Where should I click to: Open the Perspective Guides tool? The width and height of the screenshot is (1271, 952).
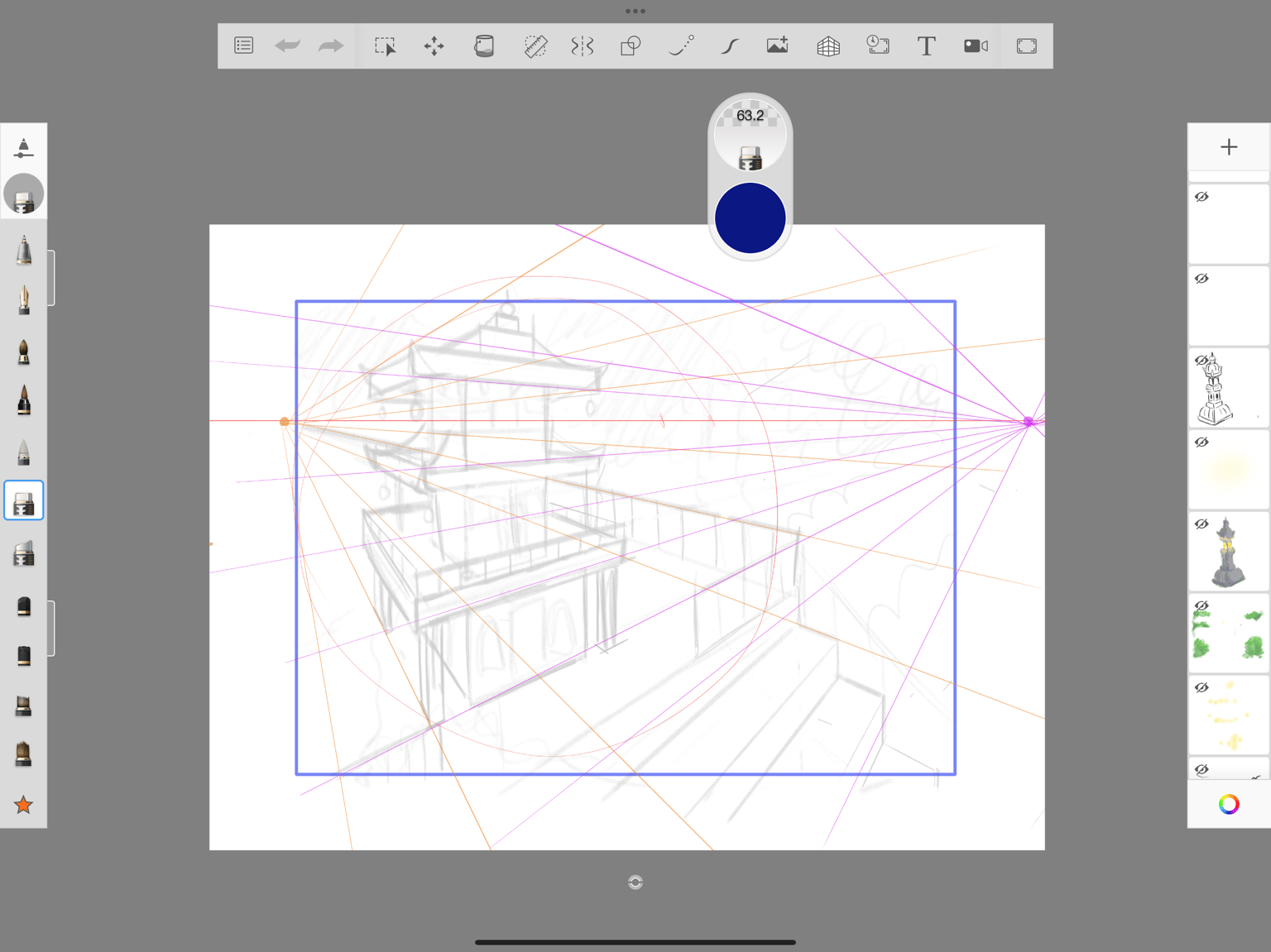coord(828,45)
